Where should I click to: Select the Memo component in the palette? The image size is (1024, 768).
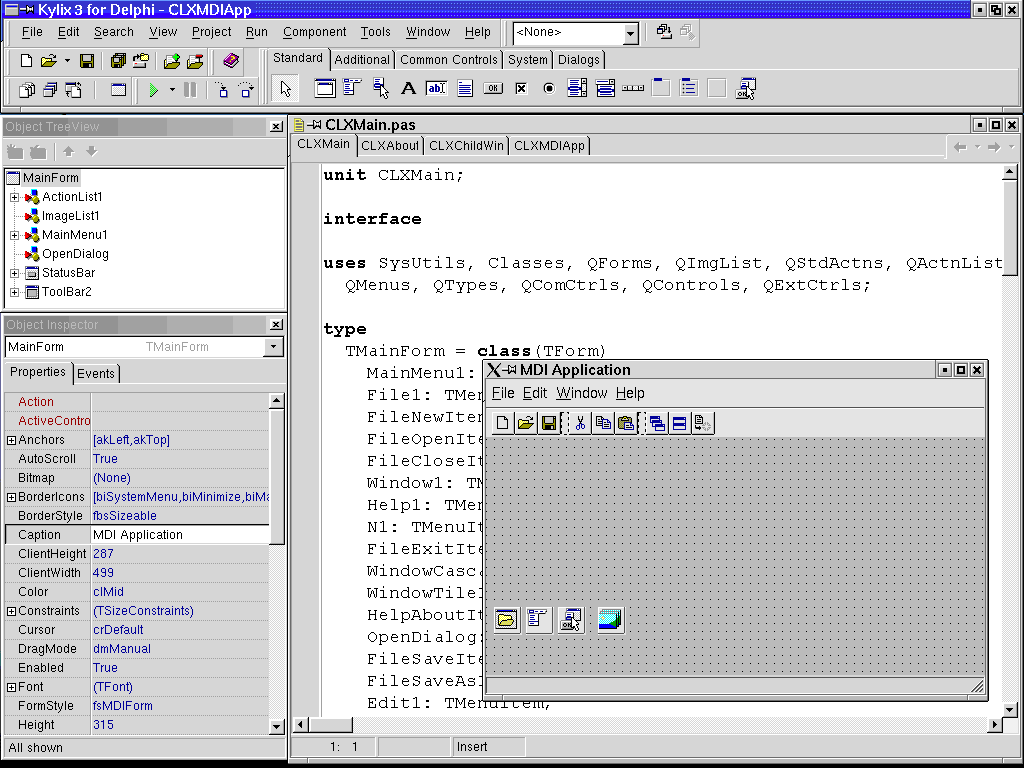click(465, 88)
